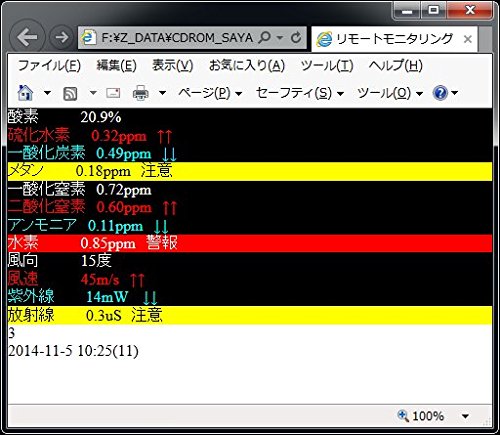Open the お気に入り(A) menu
Image resolution: width=500 pixels, height=435 pixels.
[247, 65]
